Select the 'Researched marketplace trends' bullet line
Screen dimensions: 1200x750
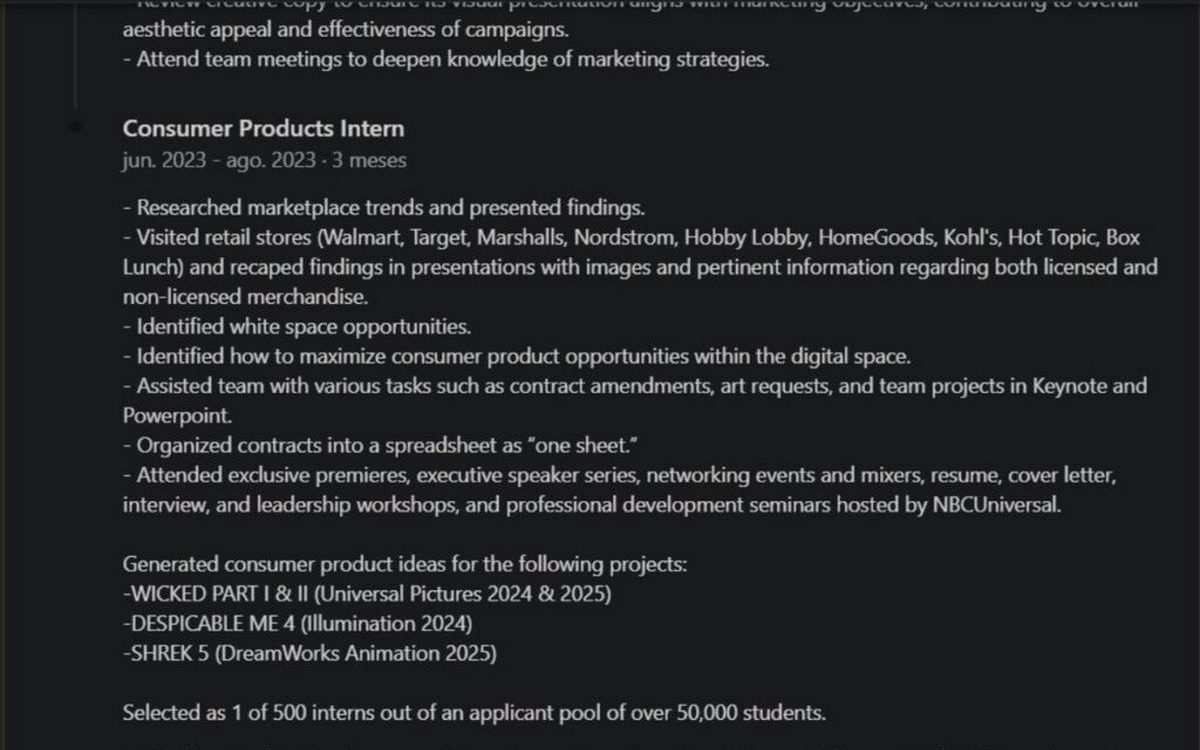(383, 208)
